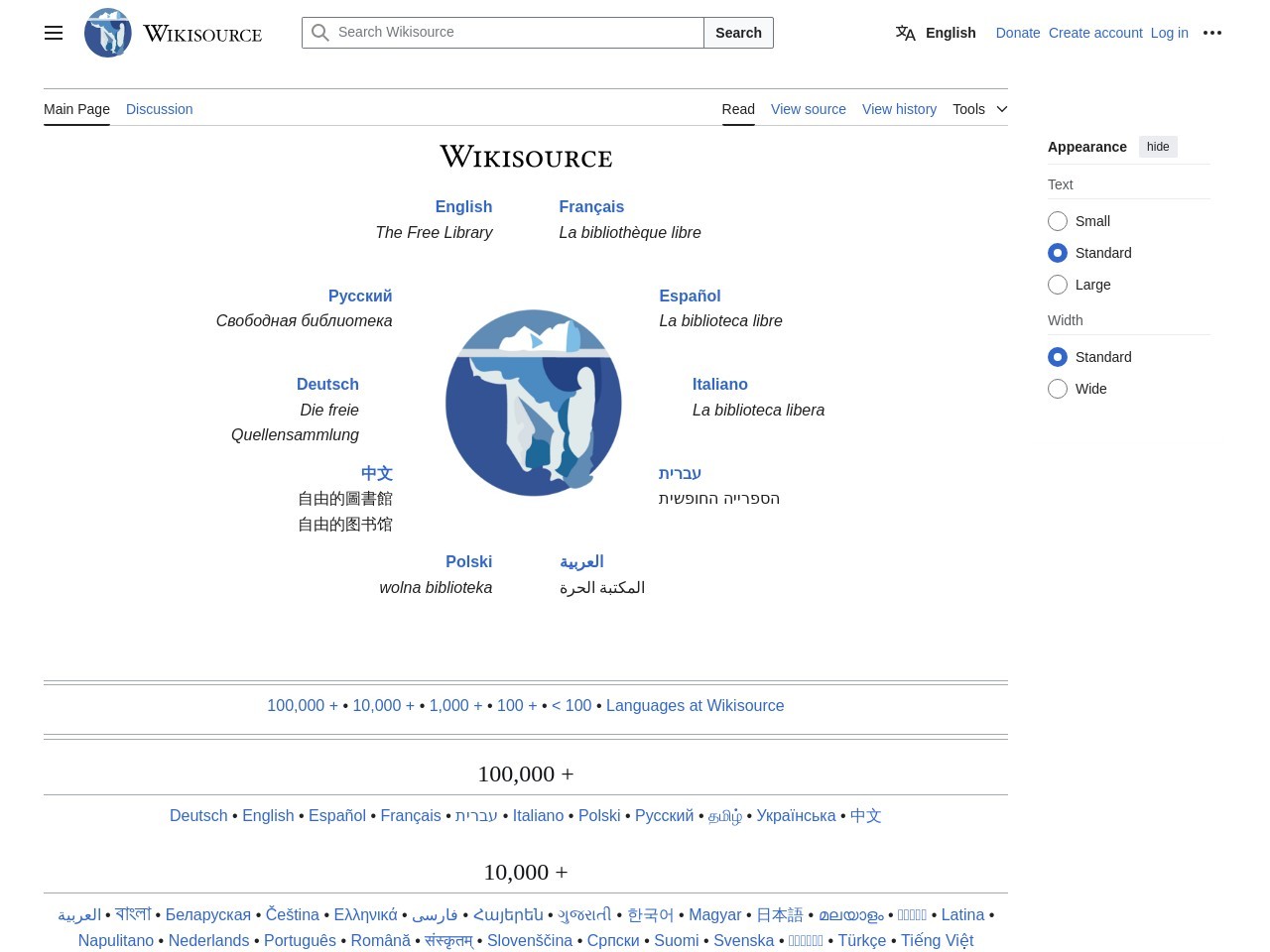Open the three-dot personal tools menu
This screenshot has height=952, width=1270.
[x=1212, y=33]
